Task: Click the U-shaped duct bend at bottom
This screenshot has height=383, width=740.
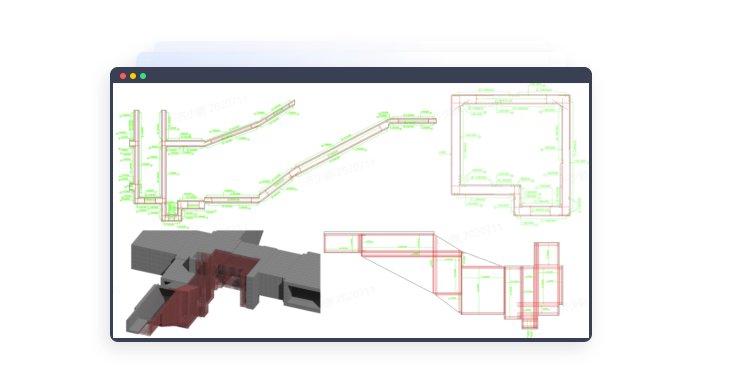Action: [x=171, y=212]
